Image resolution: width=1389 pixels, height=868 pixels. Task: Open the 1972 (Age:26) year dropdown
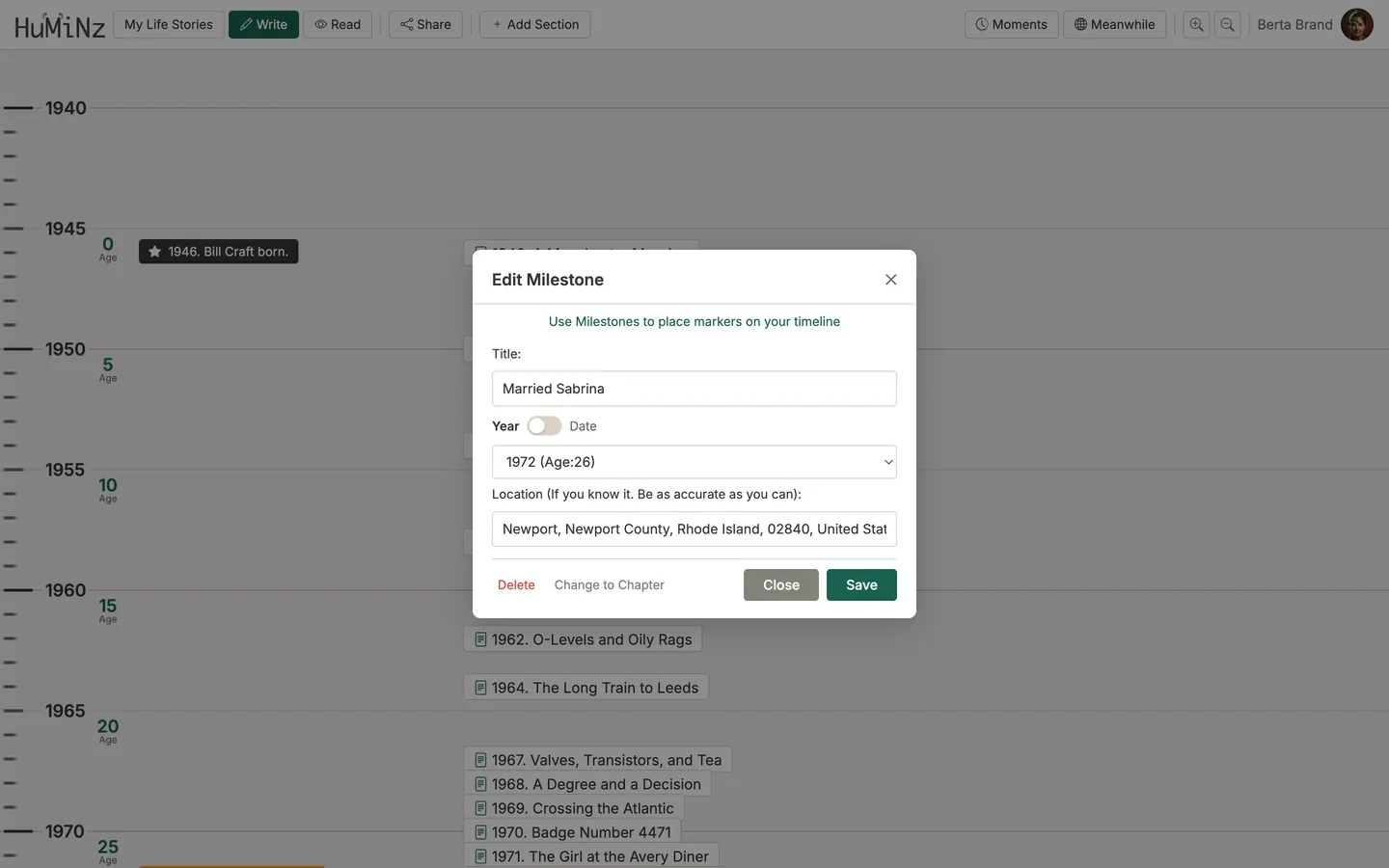click(x=694, y=462)
